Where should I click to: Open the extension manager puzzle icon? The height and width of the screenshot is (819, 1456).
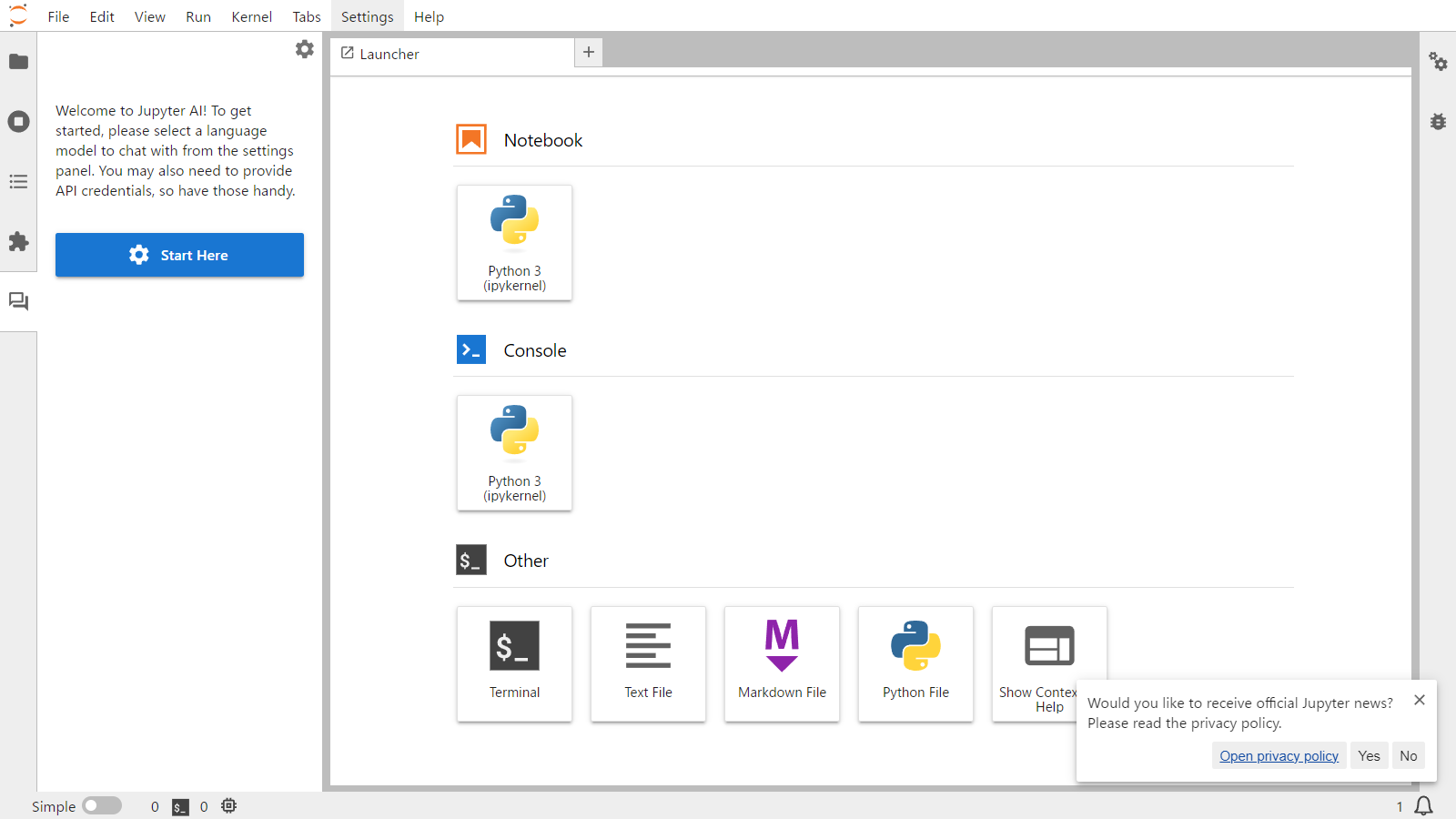pyautogui.click(x=18, y=242)
